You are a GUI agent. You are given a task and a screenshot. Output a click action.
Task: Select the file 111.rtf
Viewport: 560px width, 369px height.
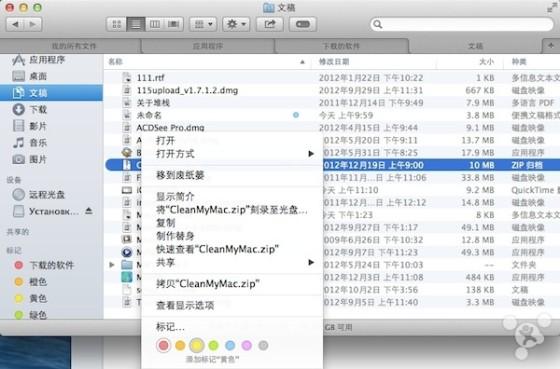click(x=150, y=78)
